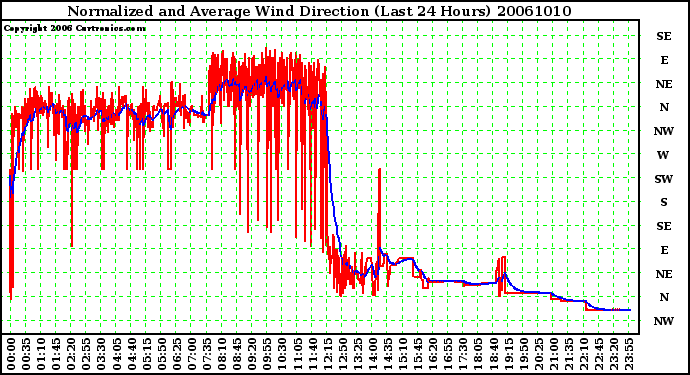The width and height of the screenshot is (690, 375).
Task: Click the 00:35 time axis label
Action: [x=26, y=354]
